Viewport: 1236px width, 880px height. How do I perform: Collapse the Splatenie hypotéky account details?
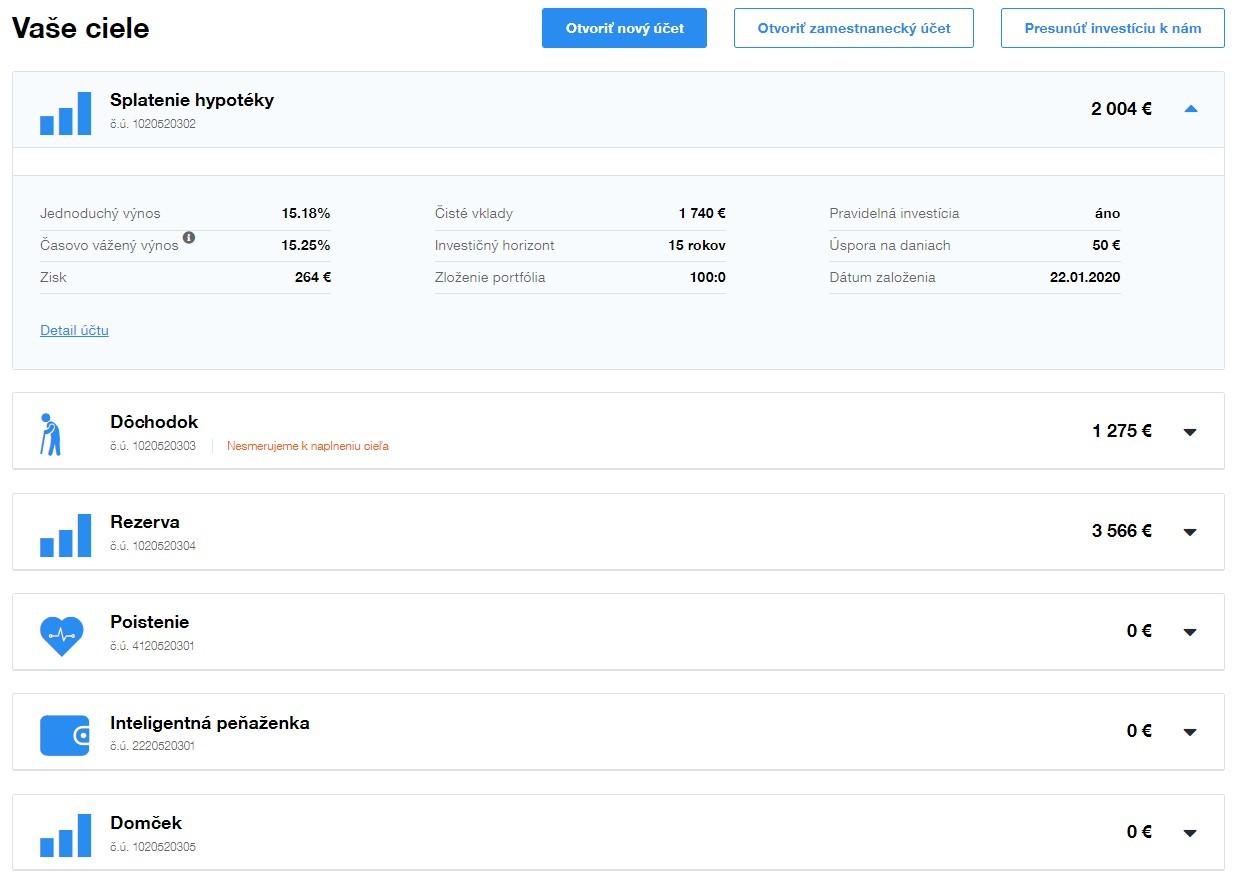[1190, 109]
